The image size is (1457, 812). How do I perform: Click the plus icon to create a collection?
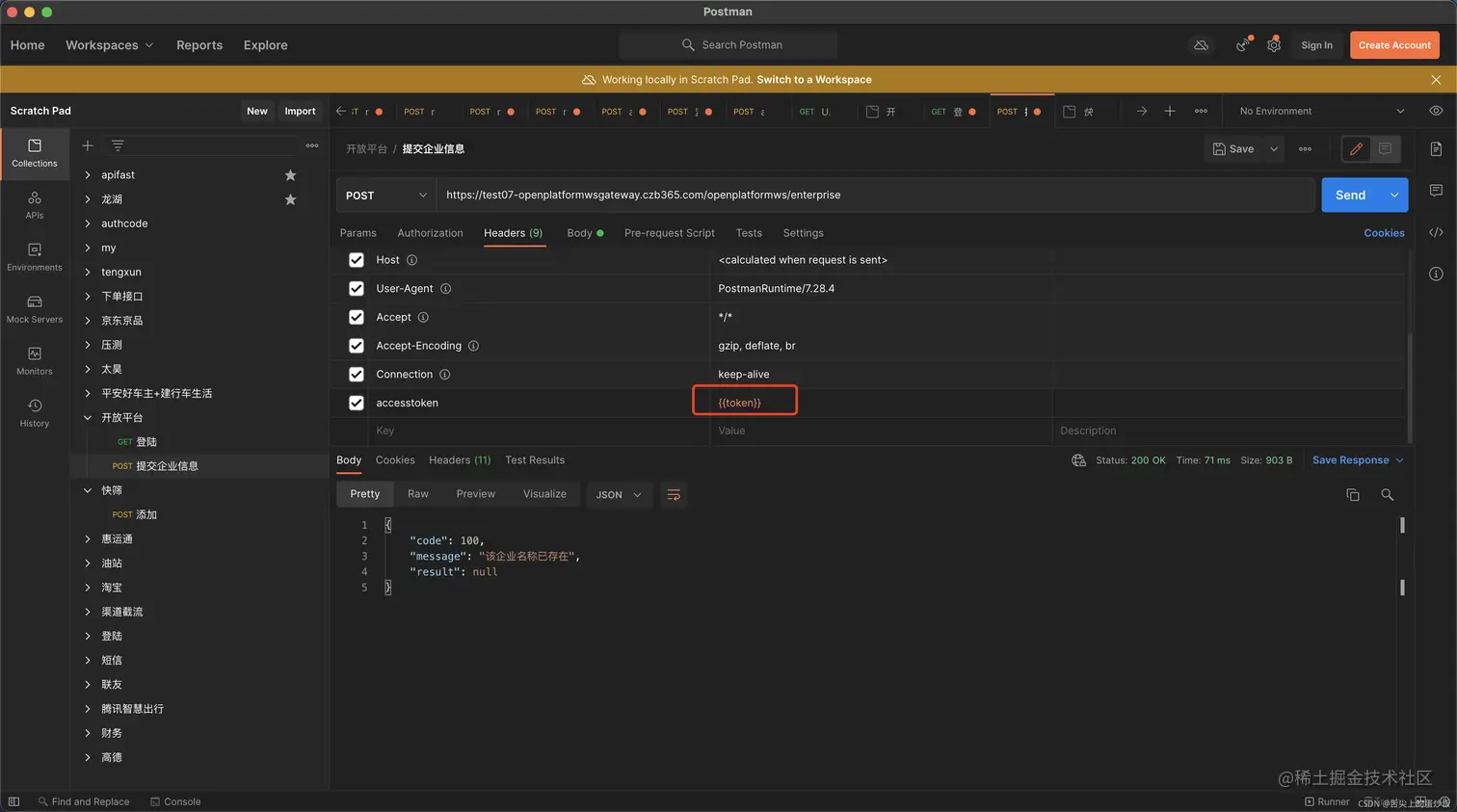click(x=88, y=145)
